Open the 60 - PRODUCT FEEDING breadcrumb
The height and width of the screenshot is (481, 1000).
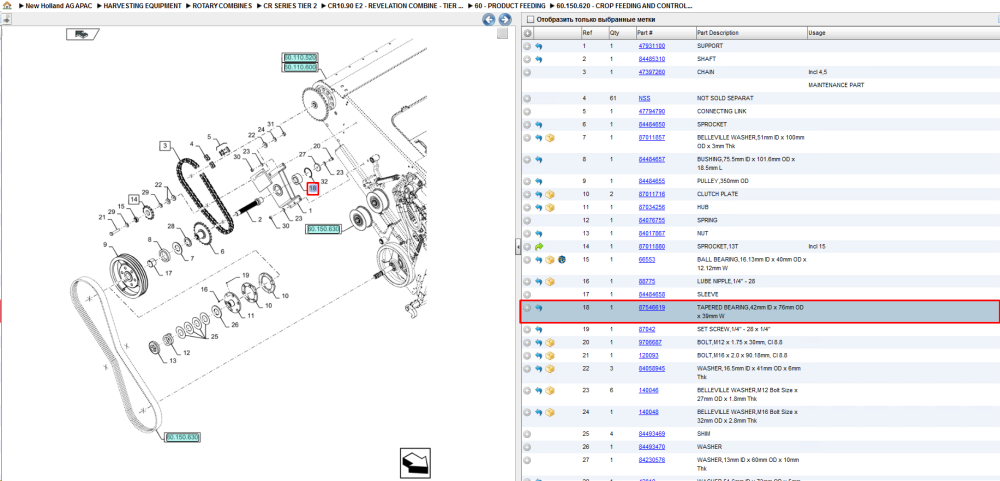[510, 5]
